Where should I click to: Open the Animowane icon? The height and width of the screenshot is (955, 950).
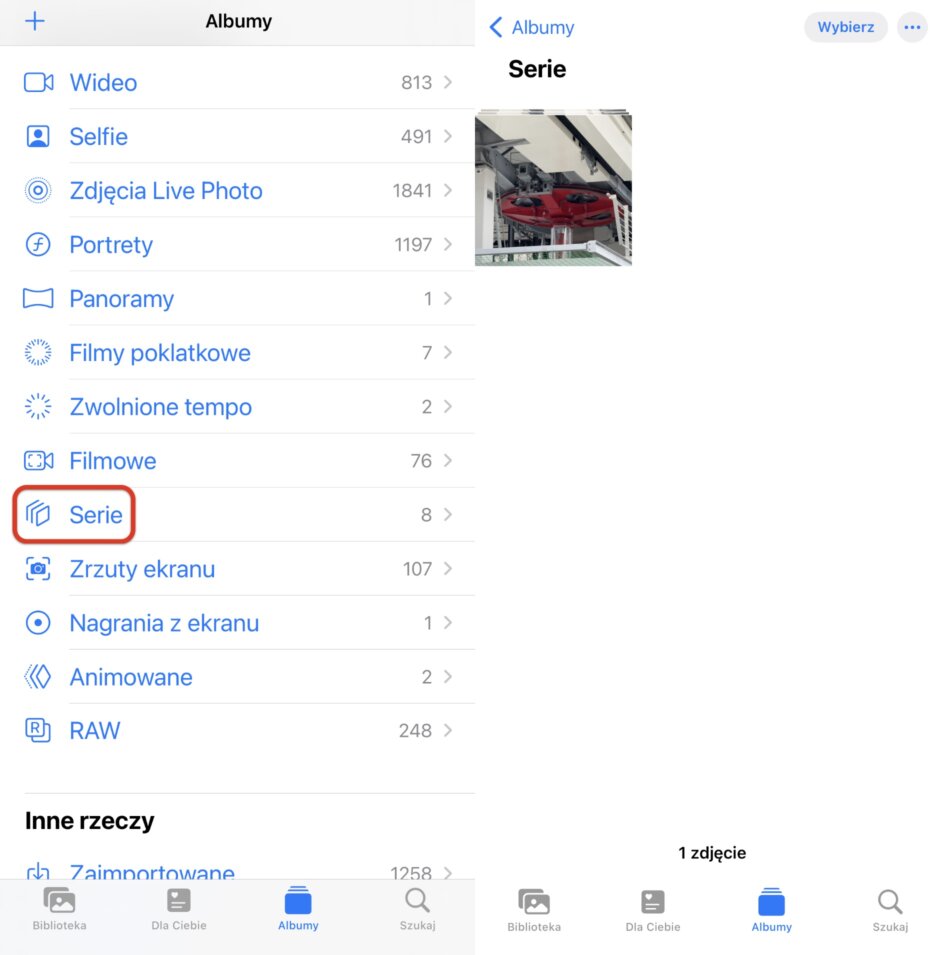(x=38, y=677)
